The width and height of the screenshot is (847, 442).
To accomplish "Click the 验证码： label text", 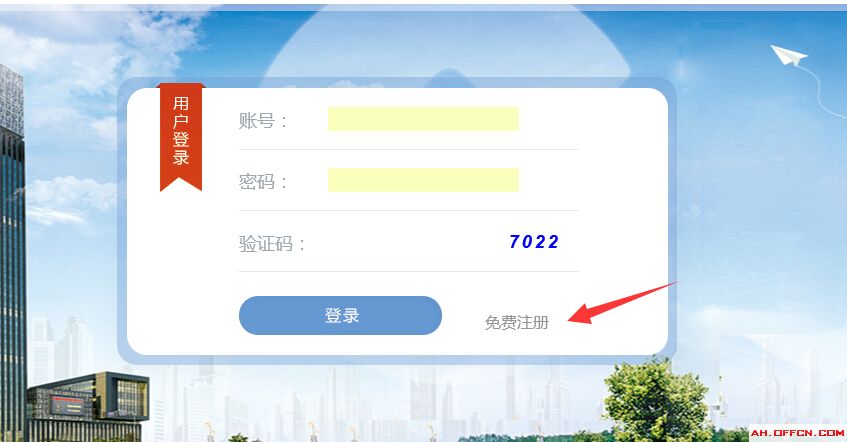I will point(272,244).
